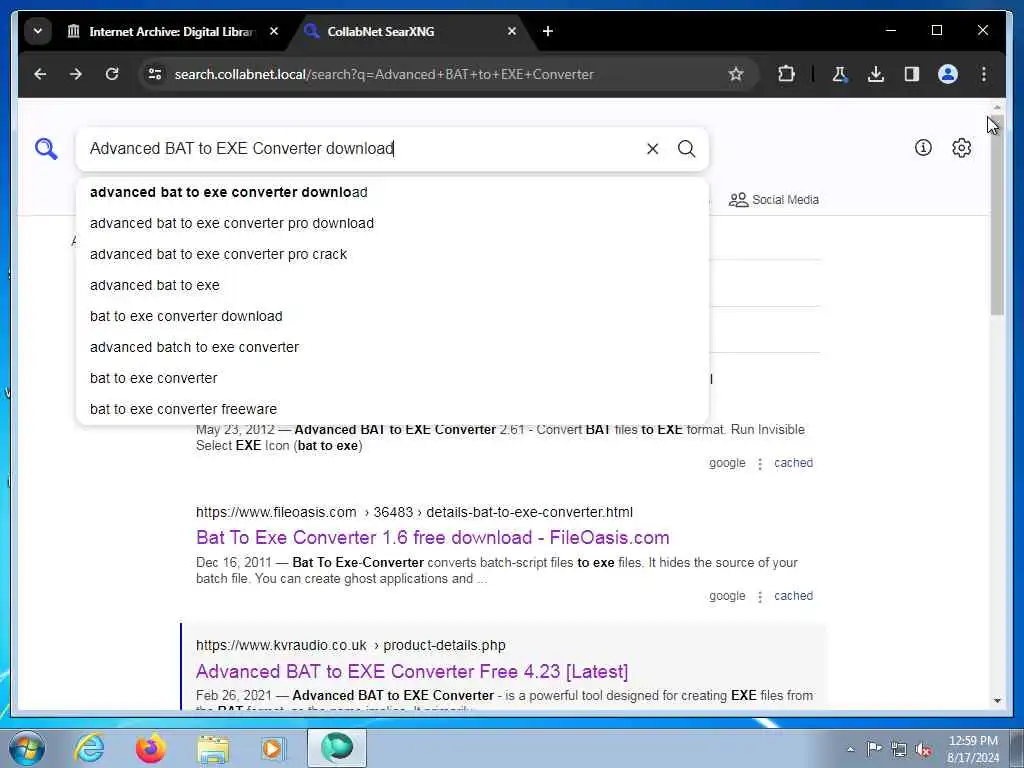Switch to Internet Archive tab
Image resolution: width=1024 pixels, height=768 pixels.
[x=171, y=31]
